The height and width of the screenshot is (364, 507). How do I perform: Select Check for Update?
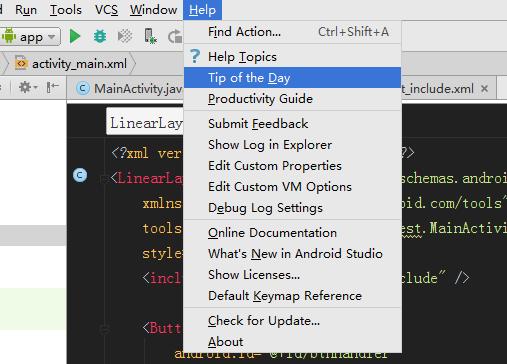coord(292,321)
